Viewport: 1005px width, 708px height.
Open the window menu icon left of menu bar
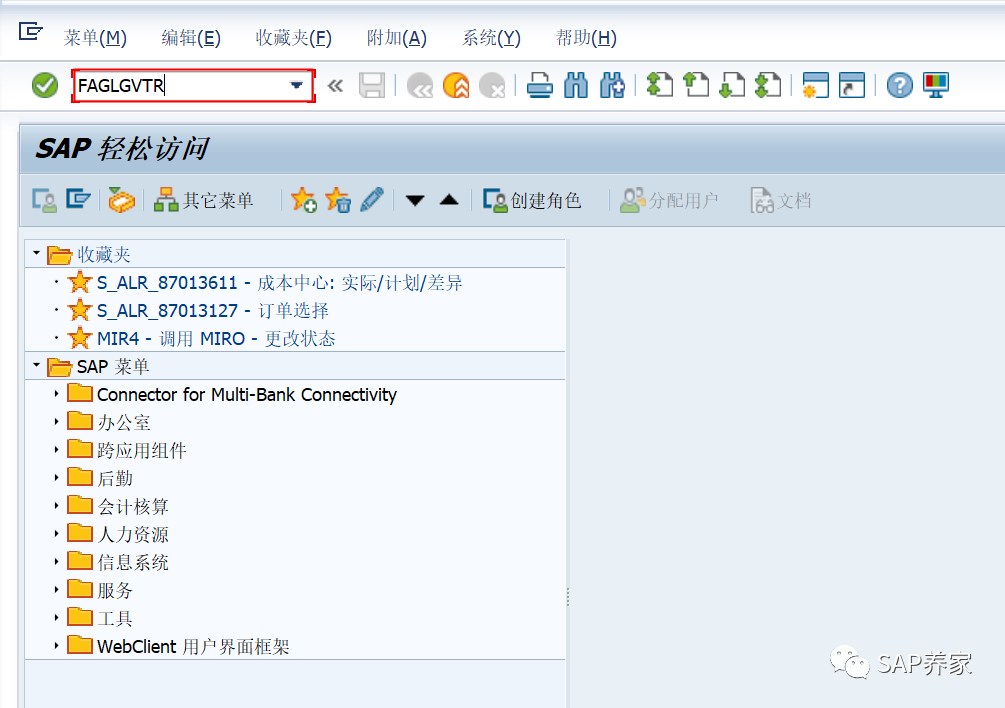click(30, 31)
